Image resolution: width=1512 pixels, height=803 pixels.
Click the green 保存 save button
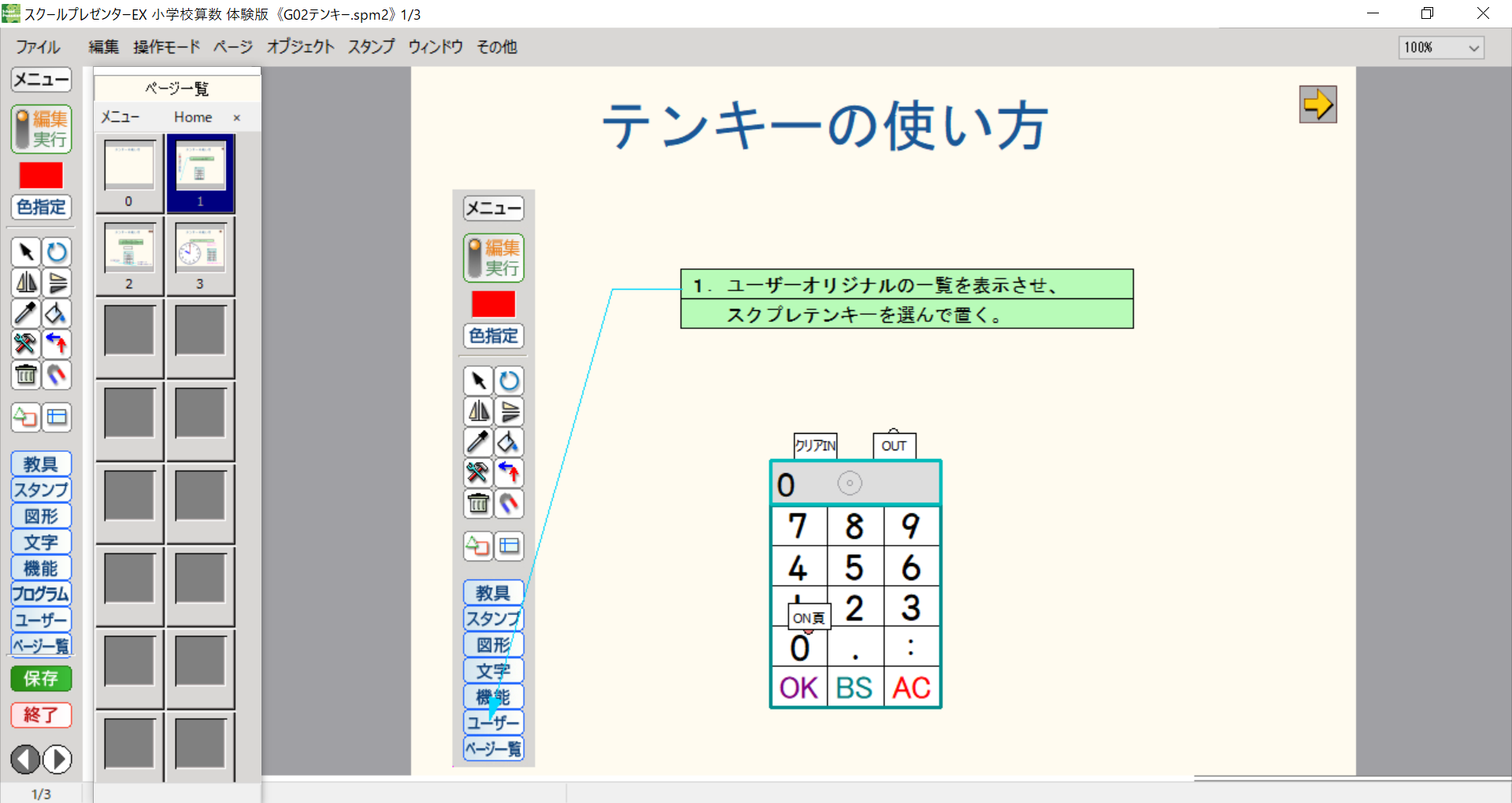(41, 679)
